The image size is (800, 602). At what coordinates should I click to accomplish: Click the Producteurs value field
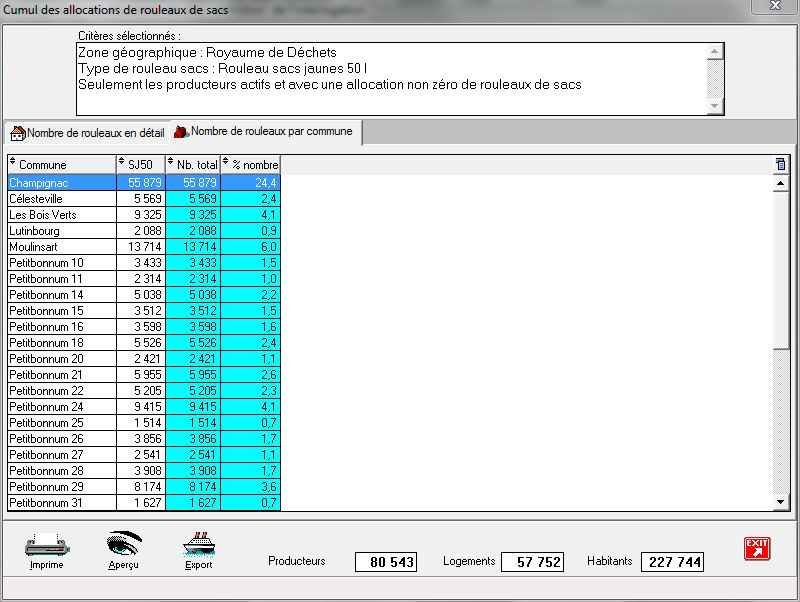tap(385, 563)
